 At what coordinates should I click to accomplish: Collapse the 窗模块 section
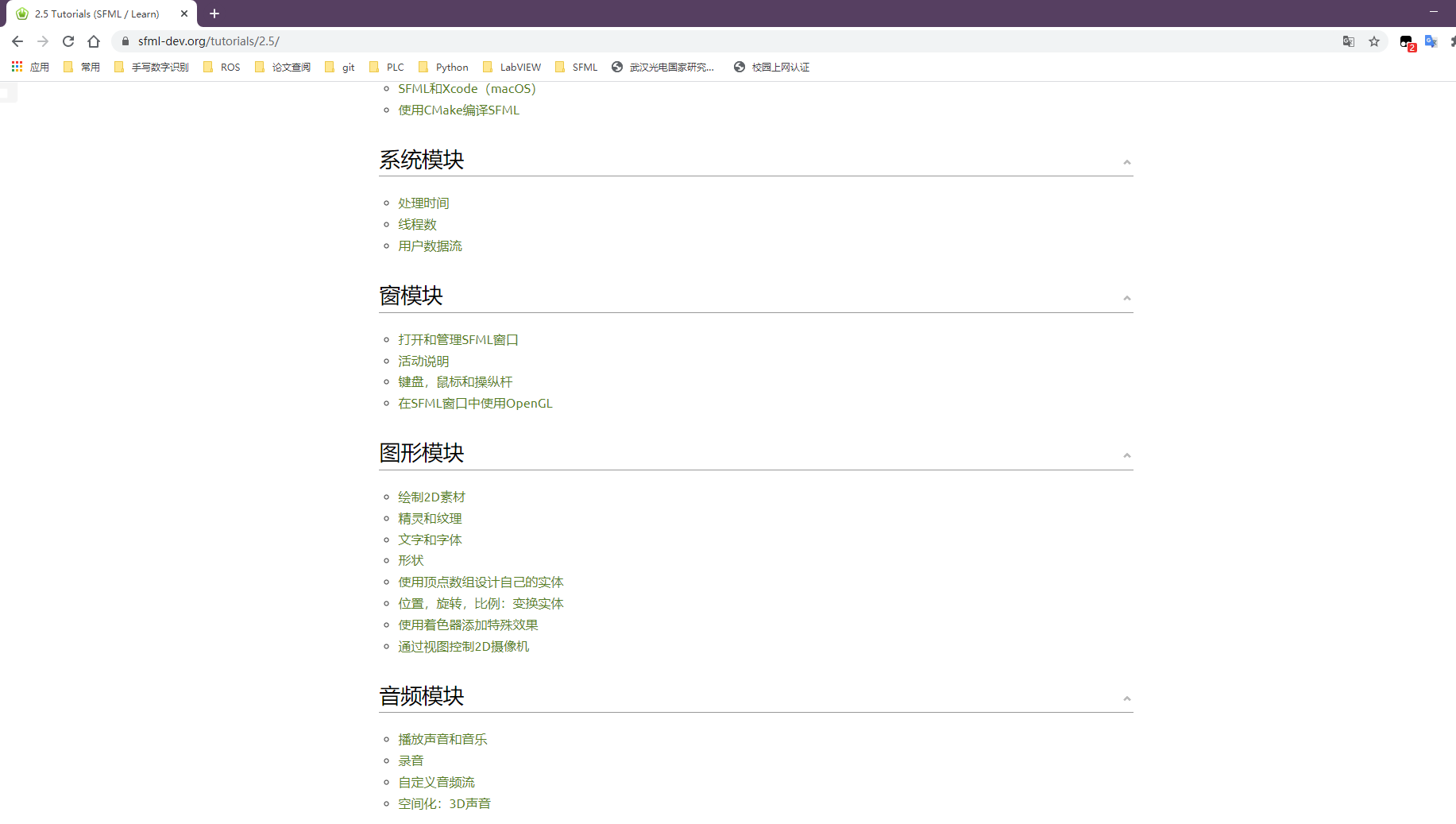click(x=1126, y=298)
